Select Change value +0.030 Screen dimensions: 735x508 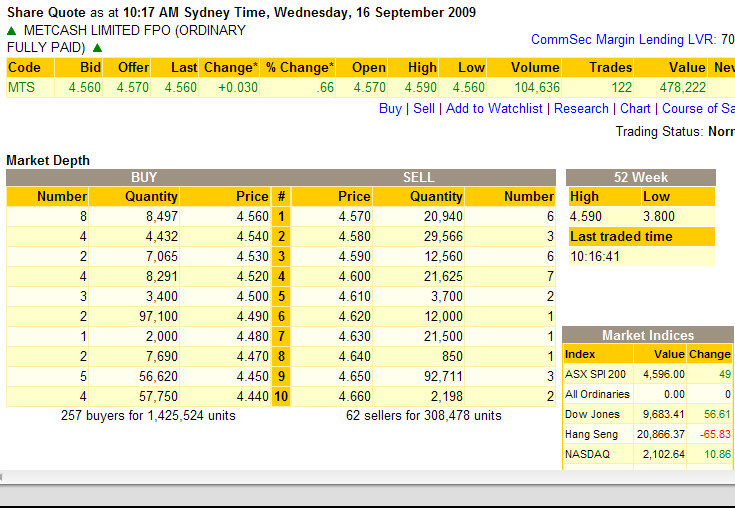238,88
